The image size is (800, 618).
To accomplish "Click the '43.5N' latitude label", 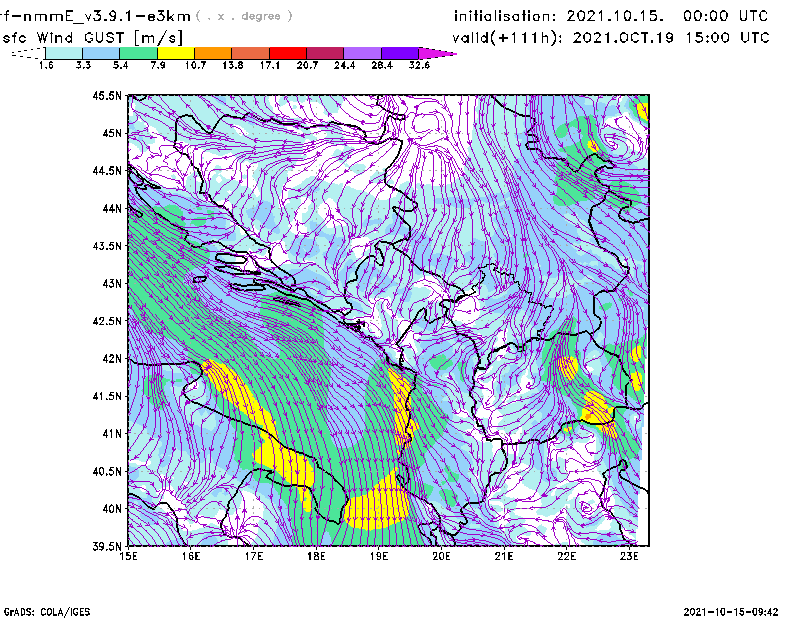I will click(x=107, y=246).
